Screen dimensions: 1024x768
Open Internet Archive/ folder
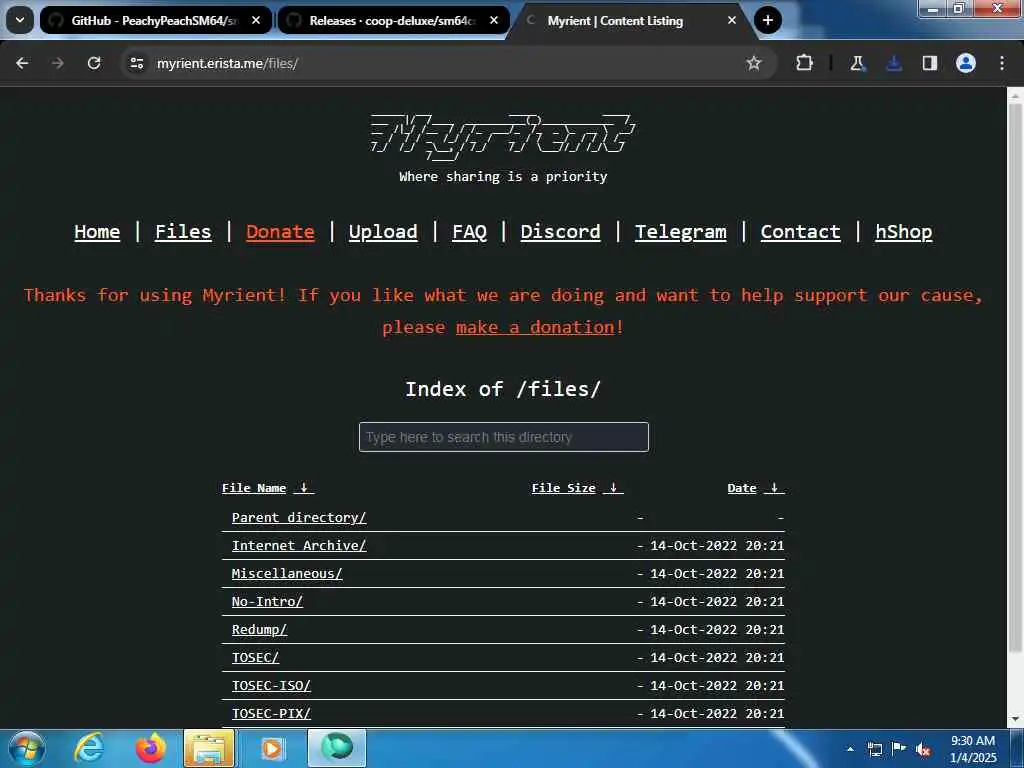(x=299, y=546)
